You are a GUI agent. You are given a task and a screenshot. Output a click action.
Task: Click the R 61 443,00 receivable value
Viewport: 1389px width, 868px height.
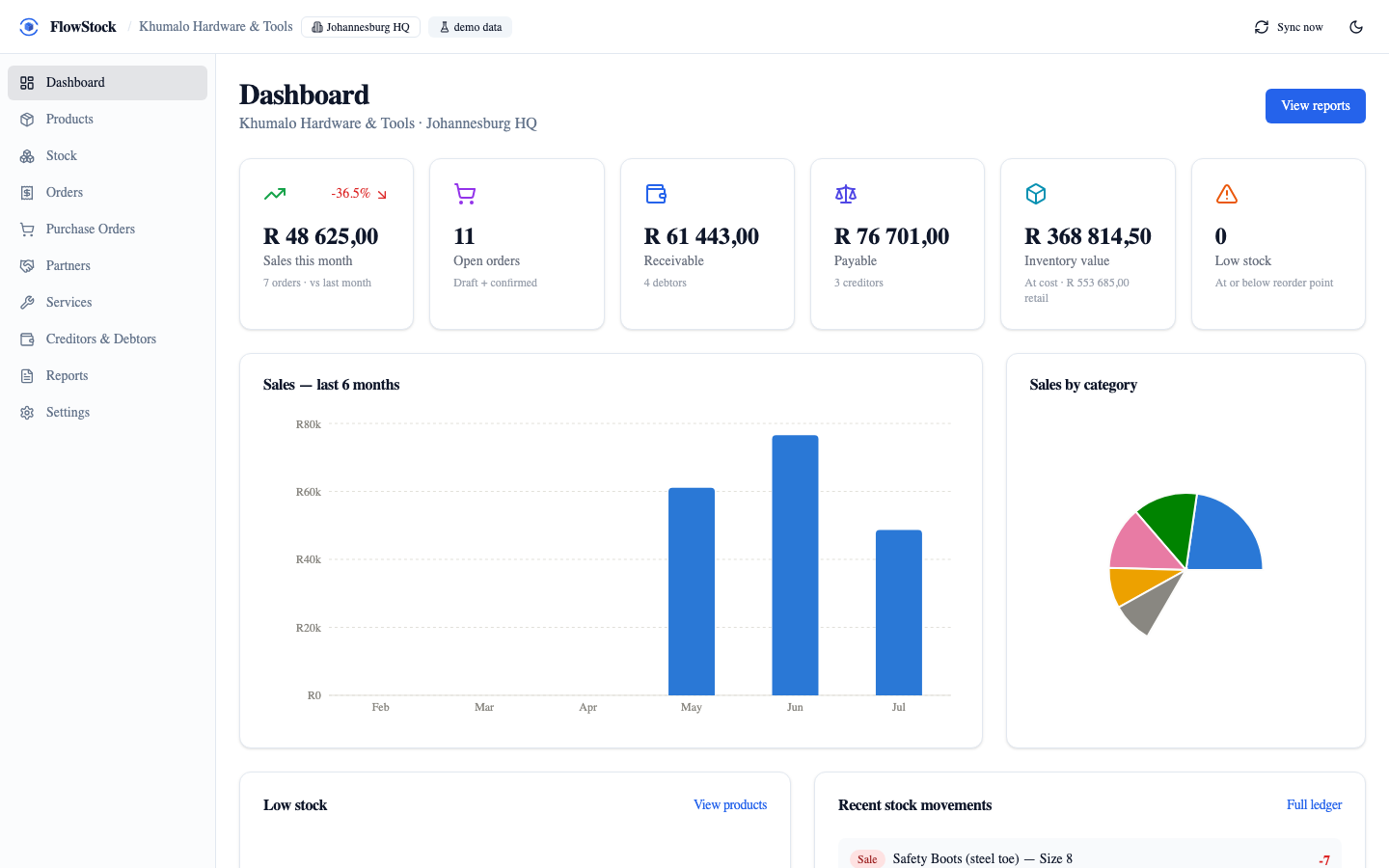coord(701,236)
